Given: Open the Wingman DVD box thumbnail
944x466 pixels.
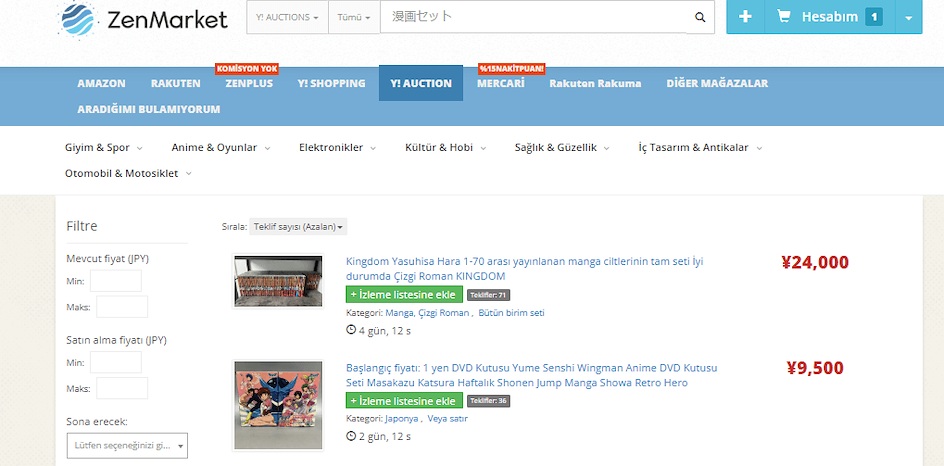Looking at the screenshot, I should (x=278, y=405).
